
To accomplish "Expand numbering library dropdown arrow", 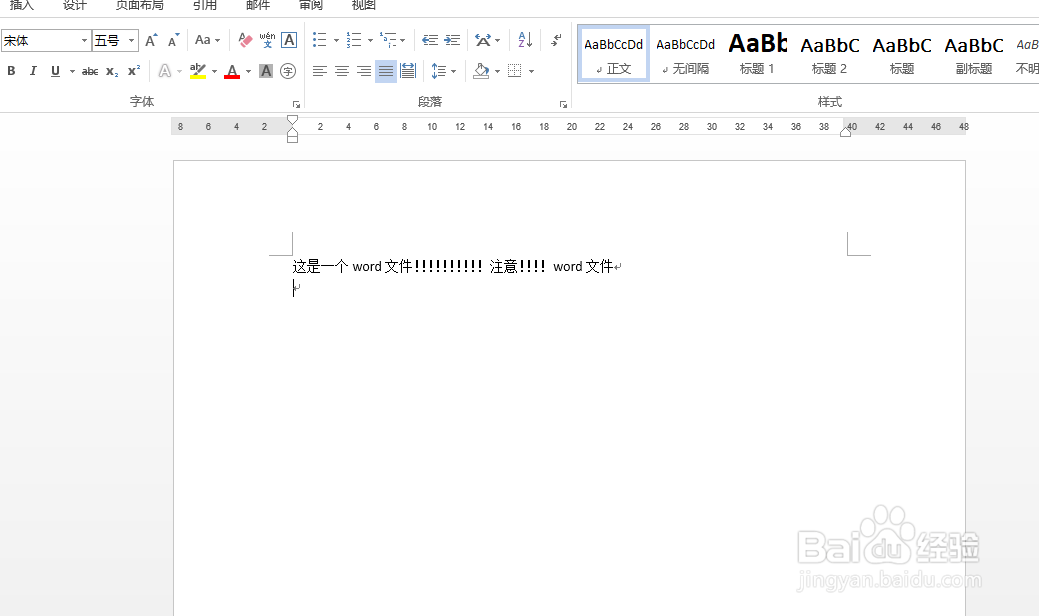I will pyautogui.click(x=370, y=40).
